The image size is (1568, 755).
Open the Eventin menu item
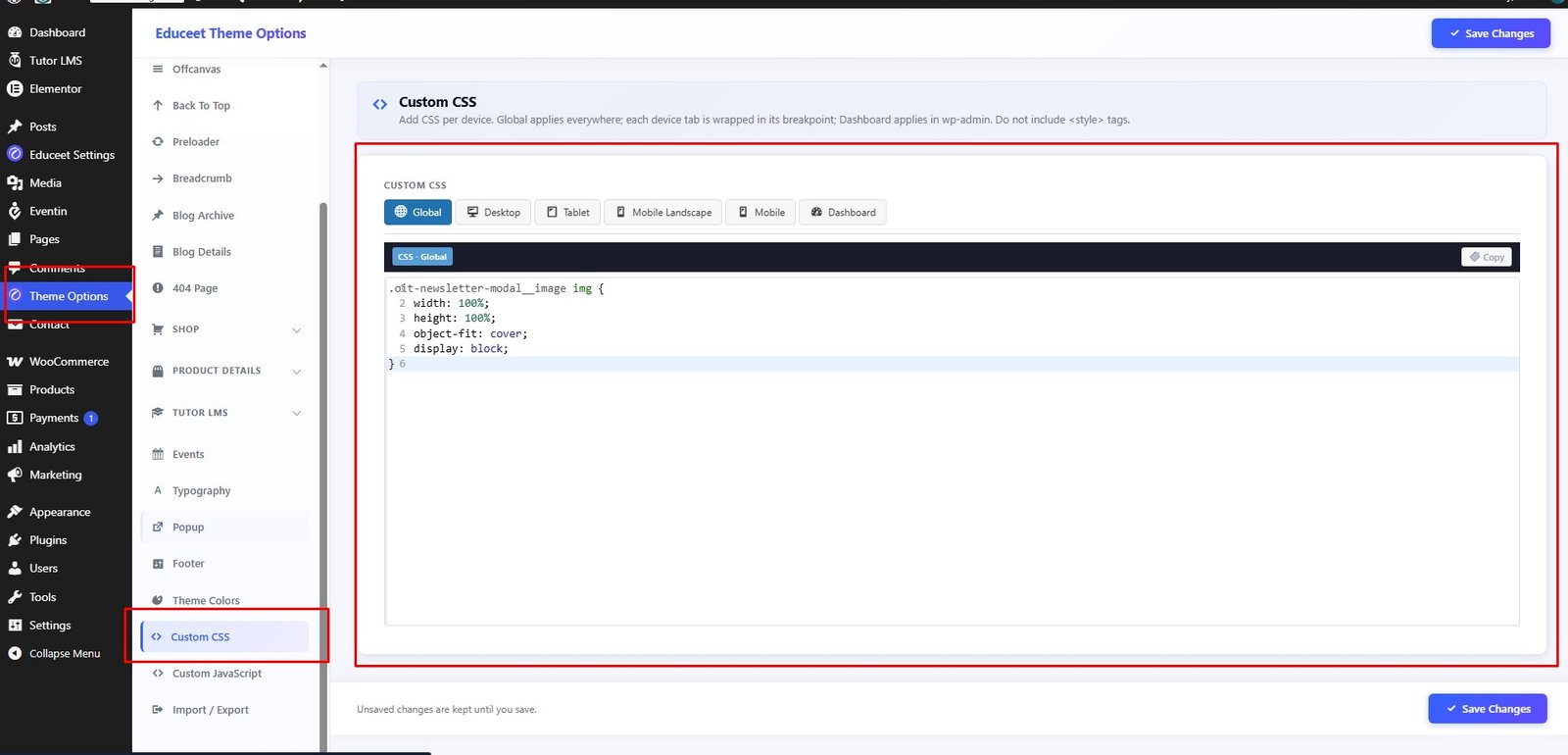48,211
